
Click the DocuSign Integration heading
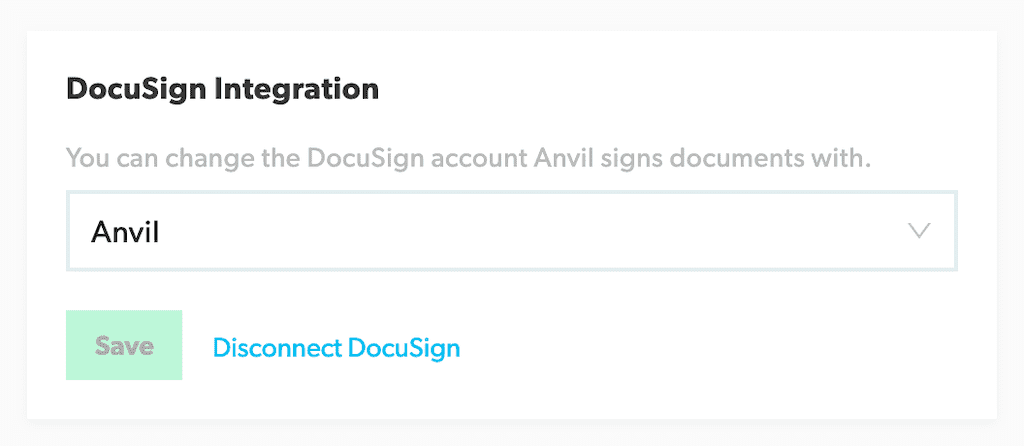(222, 89)
